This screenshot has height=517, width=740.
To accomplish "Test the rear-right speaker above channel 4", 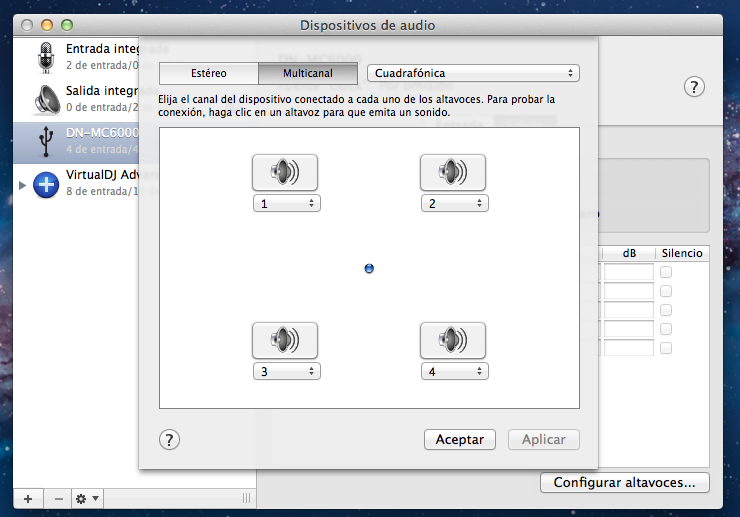I will click(x=453, y=340).
